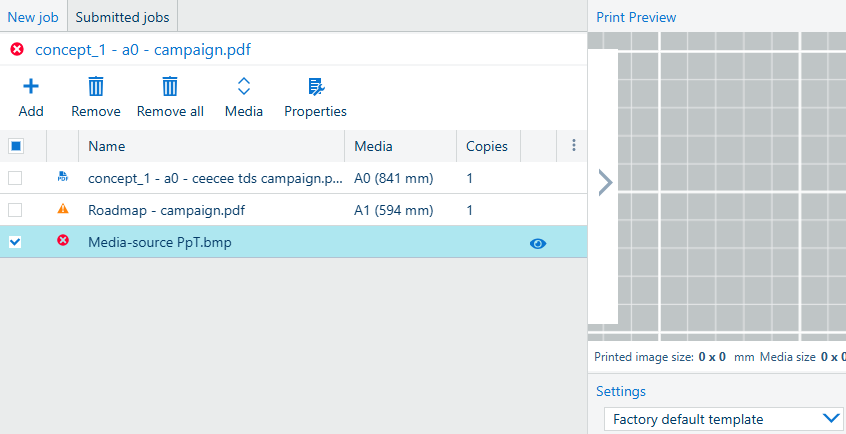Screen dimensions: 846x434
Task: Uncheck the Media-source PpT.bmp checkbox
Action: click(x=15, y=242)
